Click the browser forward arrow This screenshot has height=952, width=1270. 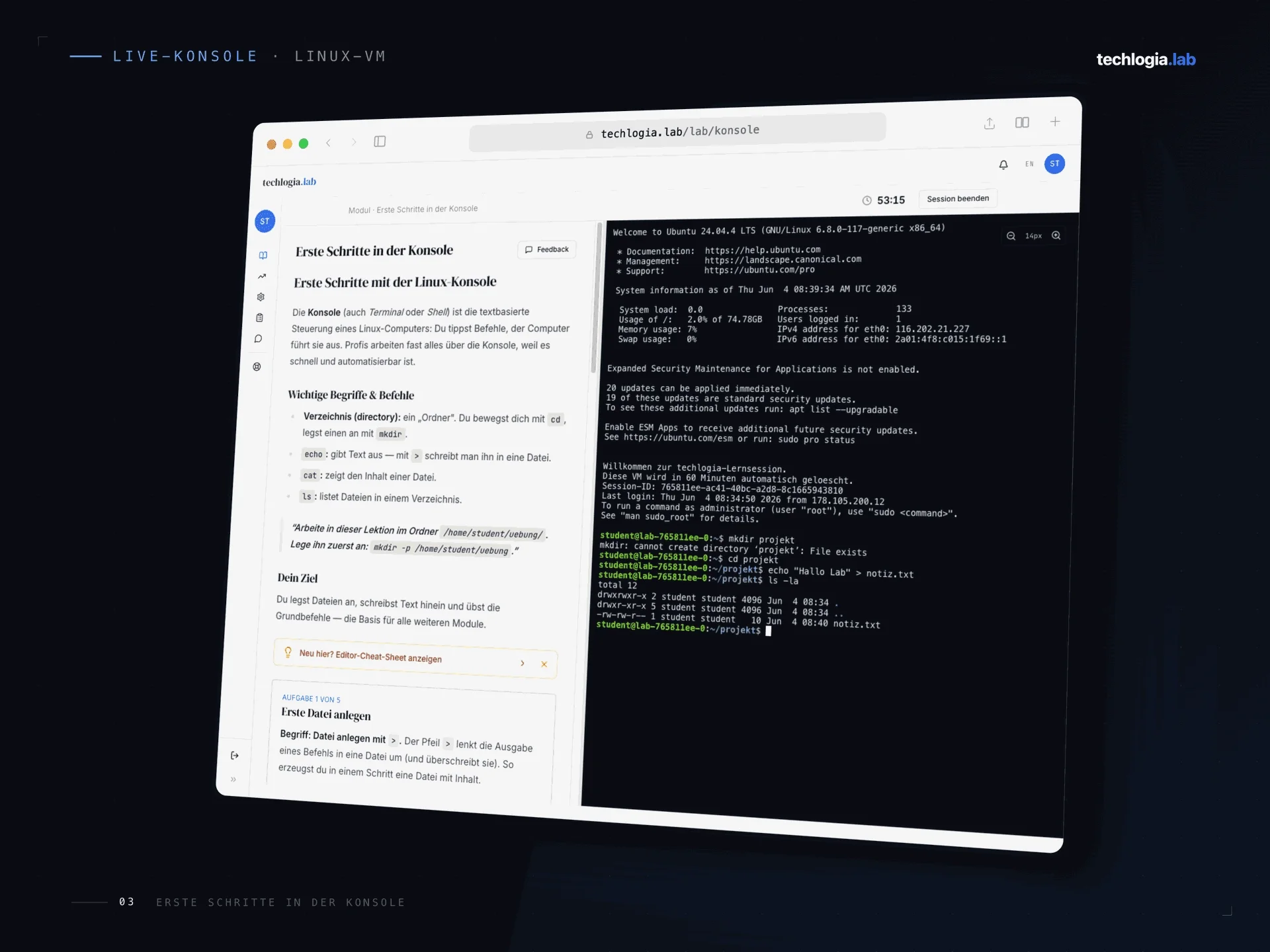click(x=354, y=142)
